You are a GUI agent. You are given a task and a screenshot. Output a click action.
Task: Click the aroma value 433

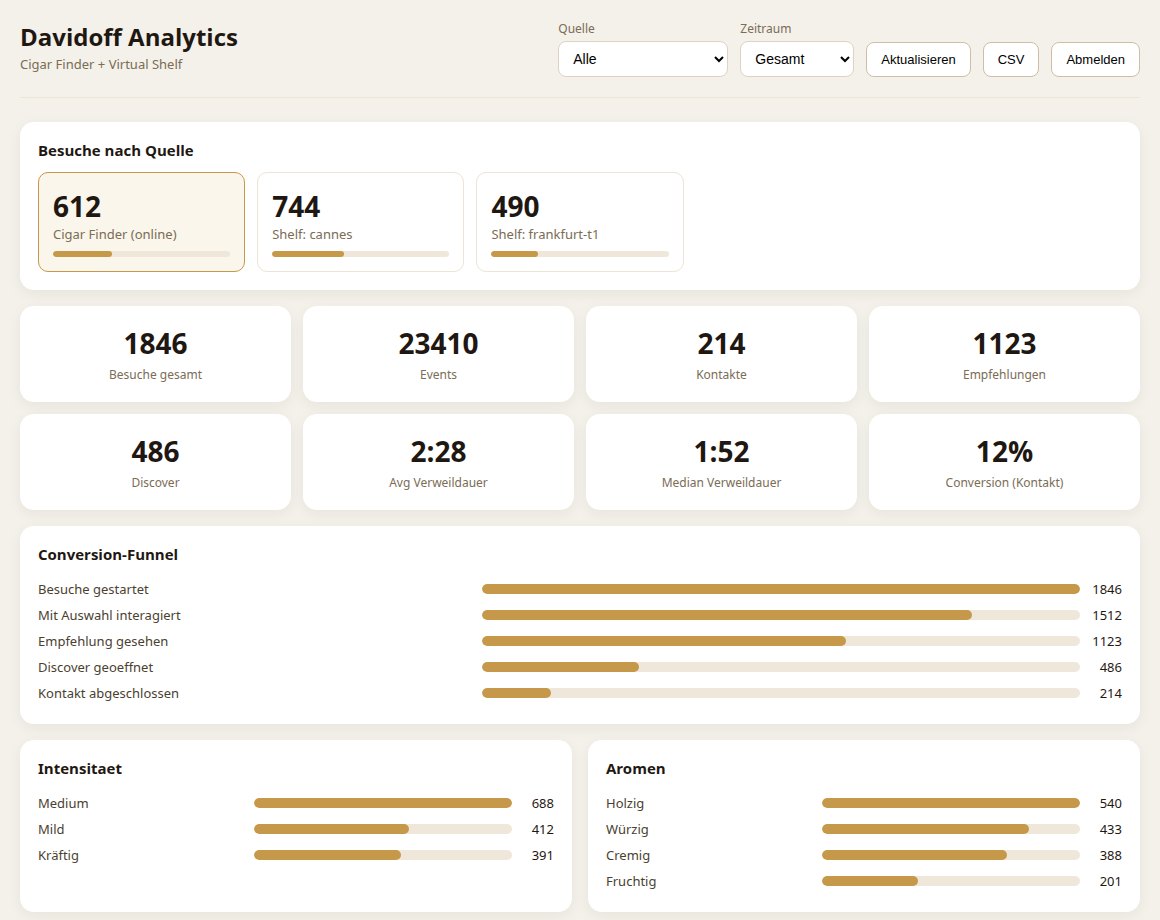click(1110, 829)
